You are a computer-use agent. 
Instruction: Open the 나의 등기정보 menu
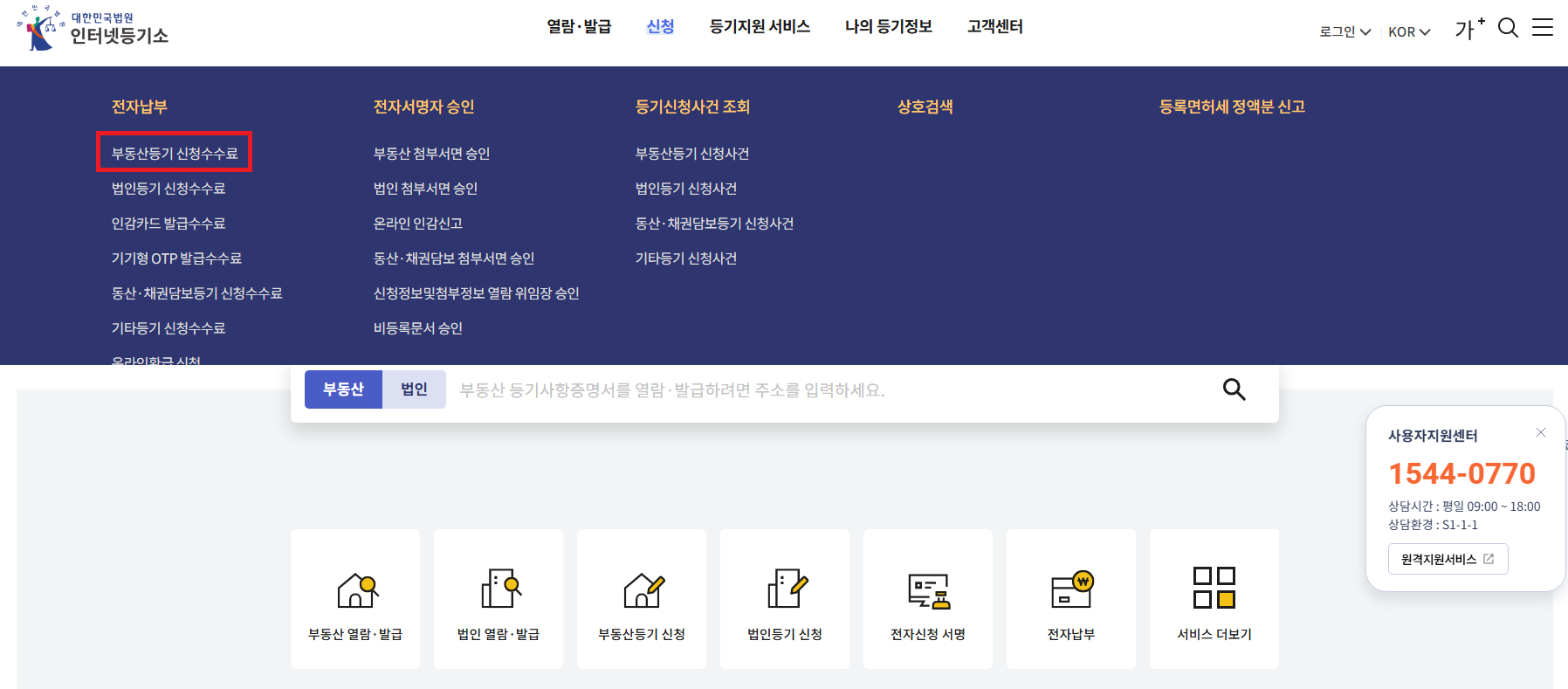click(889, 27)
